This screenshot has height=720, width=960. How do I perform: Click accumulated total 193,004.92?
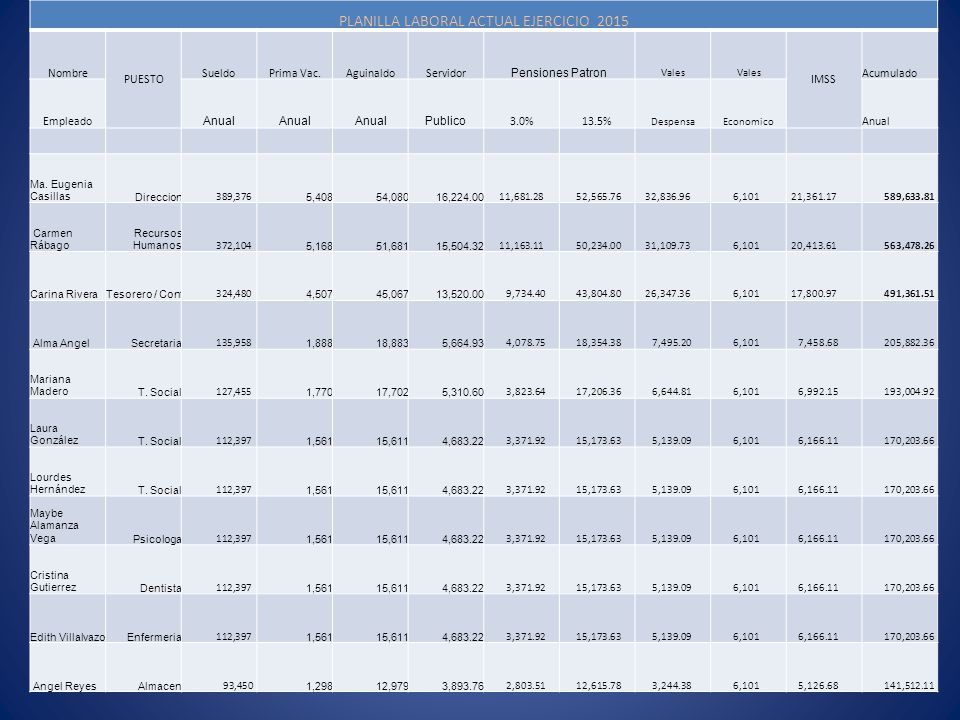coord(909,392)
